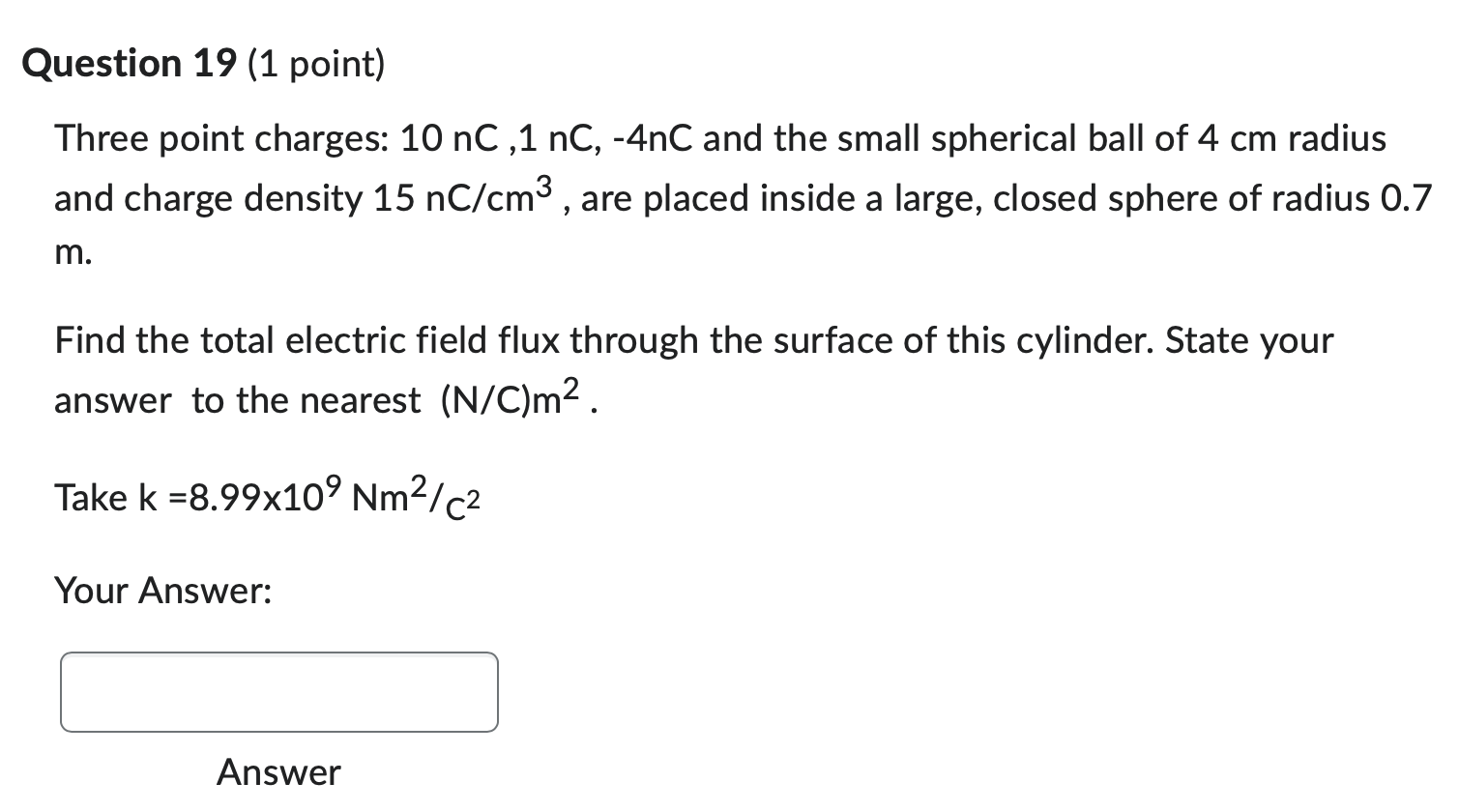1459x812 pixels.
Task: Click the "Your Answer:" label
Action: click(x=164, y=590)
